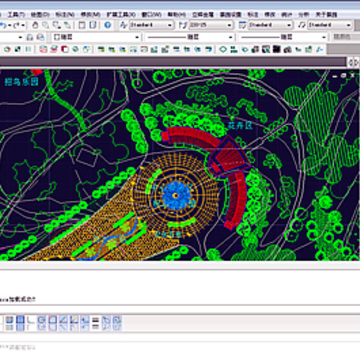Click the 花卉区 label in drawing

click(240, 125)
